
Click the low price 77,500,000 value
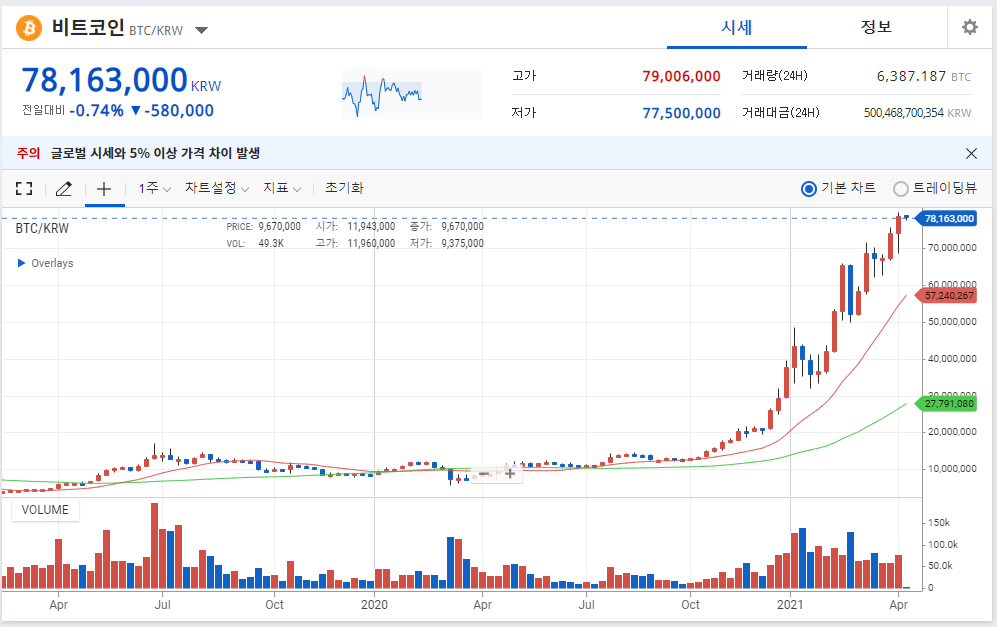[681, 113]
